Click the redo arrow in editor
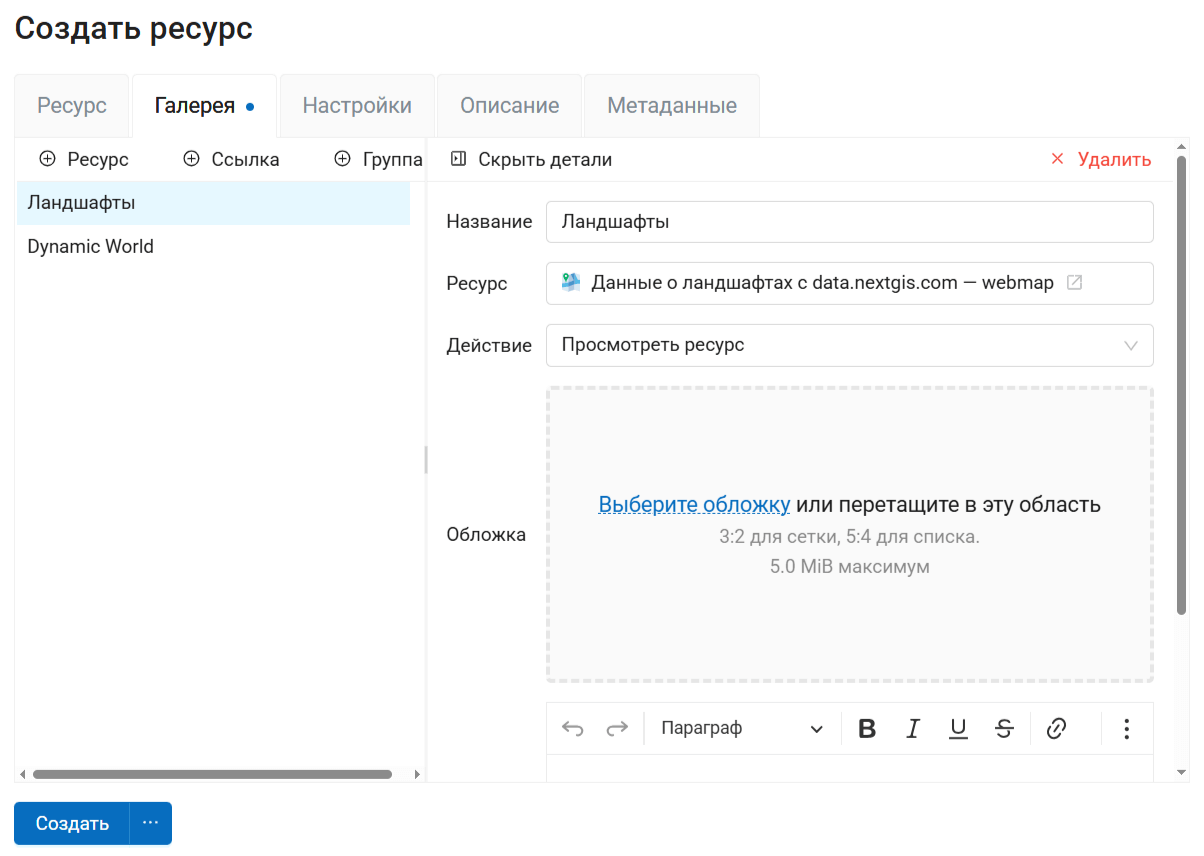Image resolution: width=1204 pixels, height=856 pixels. point(617,729)
